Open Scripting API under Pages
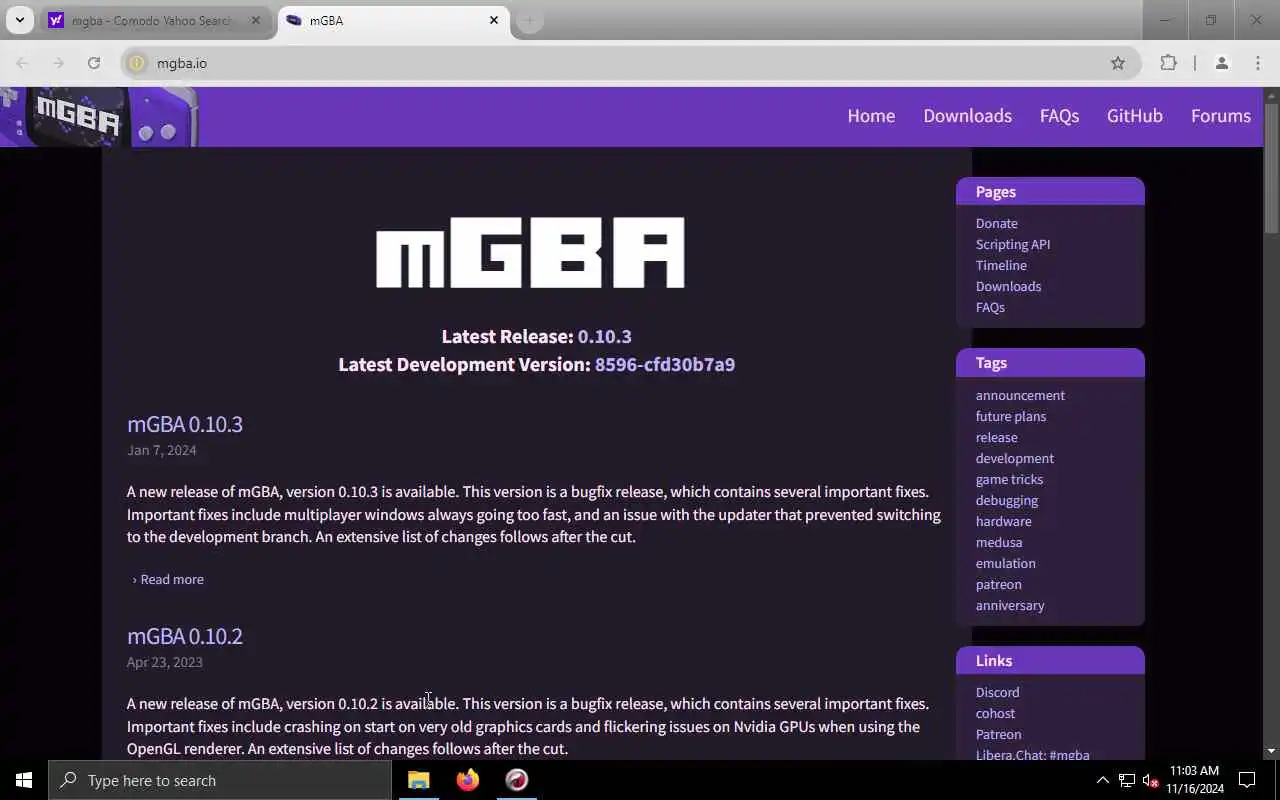 pyautogui.click(x=1012, y=244)
